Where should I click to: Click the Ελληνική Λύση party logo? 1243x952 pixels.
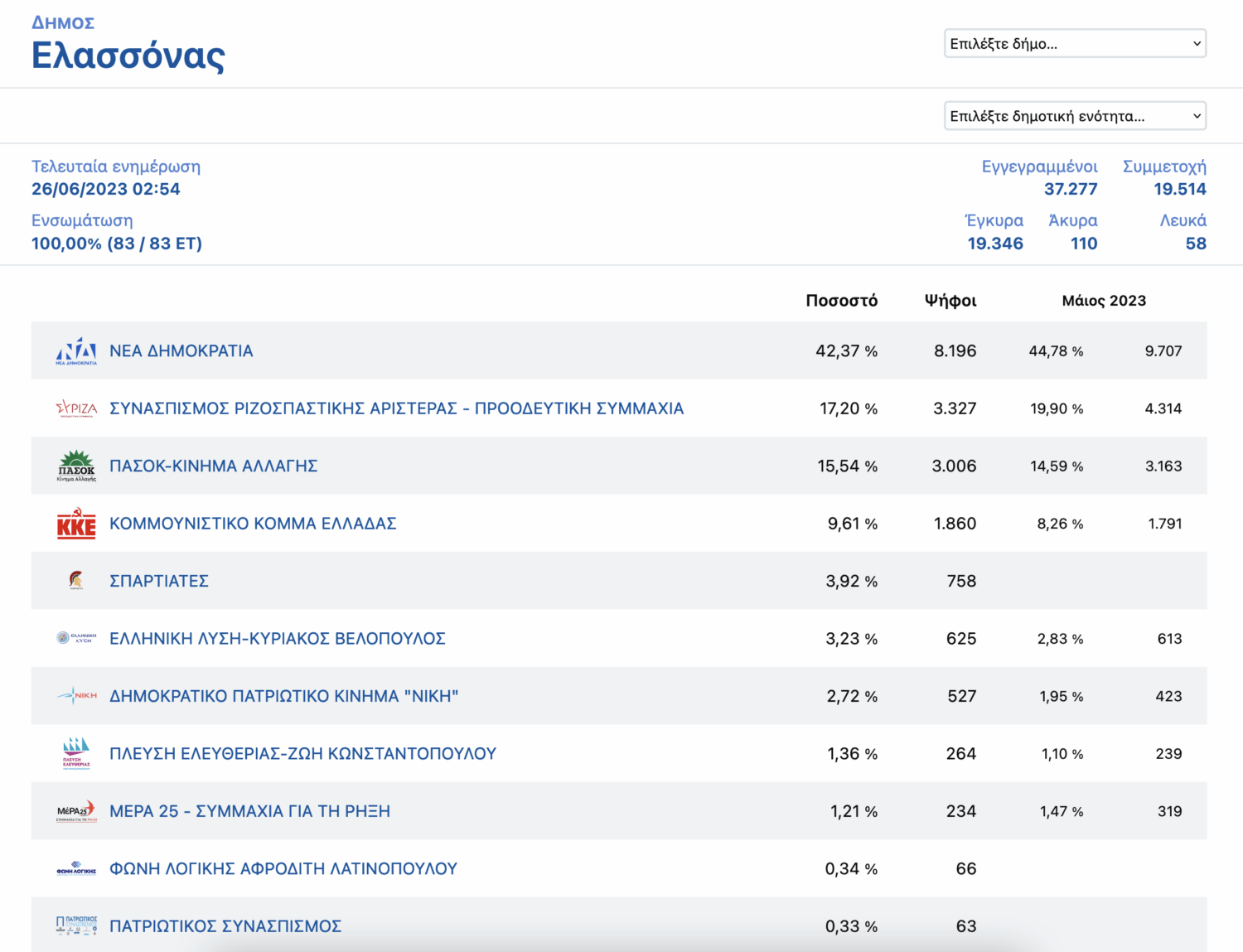tap(76, 638)
